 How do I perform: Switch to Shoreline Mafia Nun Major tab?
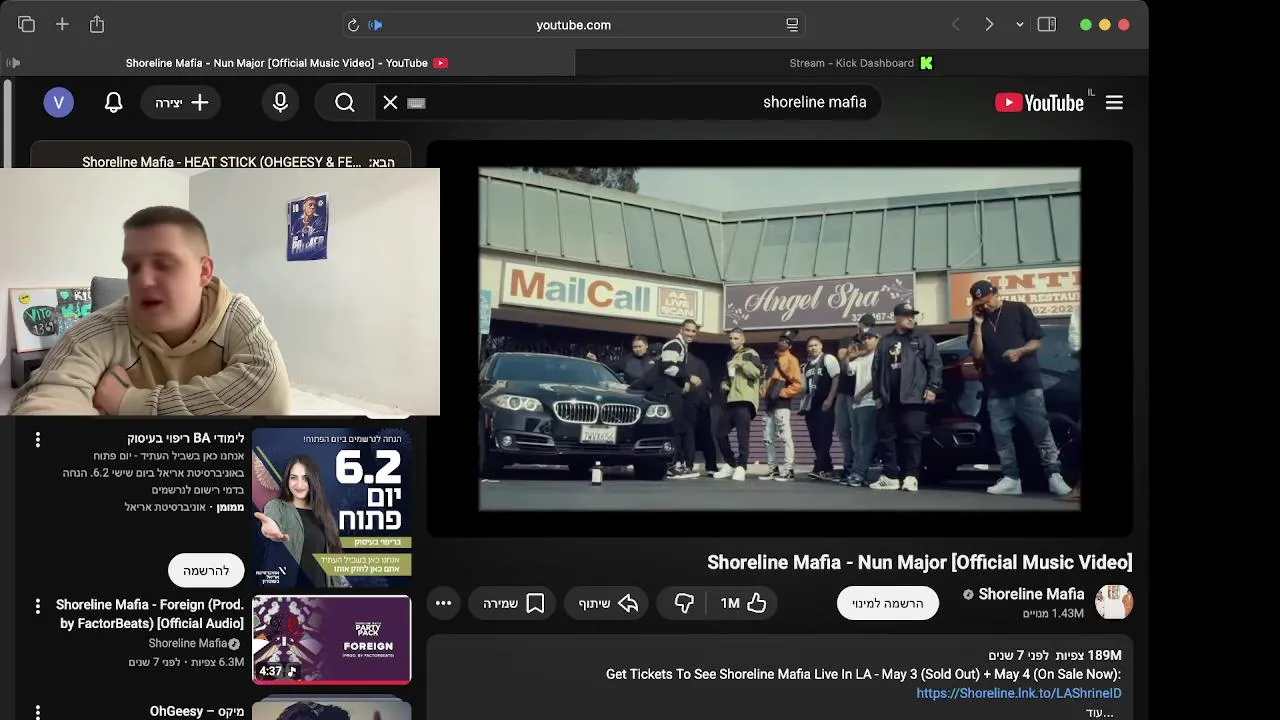(287, 63)
